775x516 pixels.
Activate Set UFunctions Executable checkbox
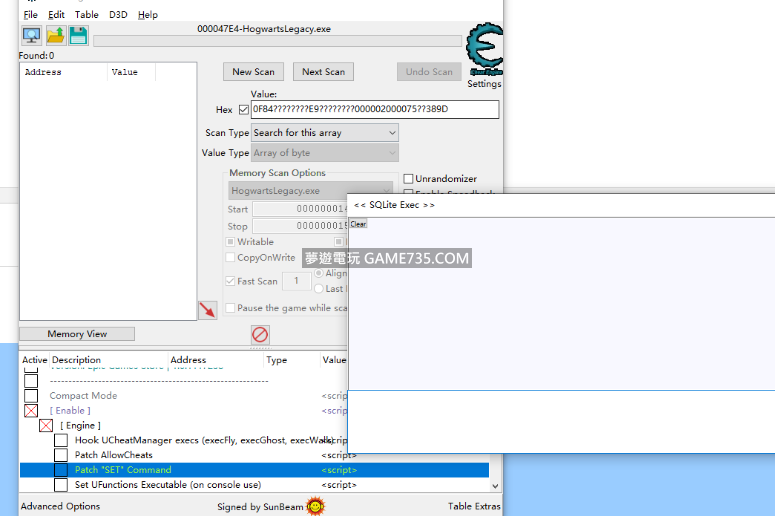[61, 485]
